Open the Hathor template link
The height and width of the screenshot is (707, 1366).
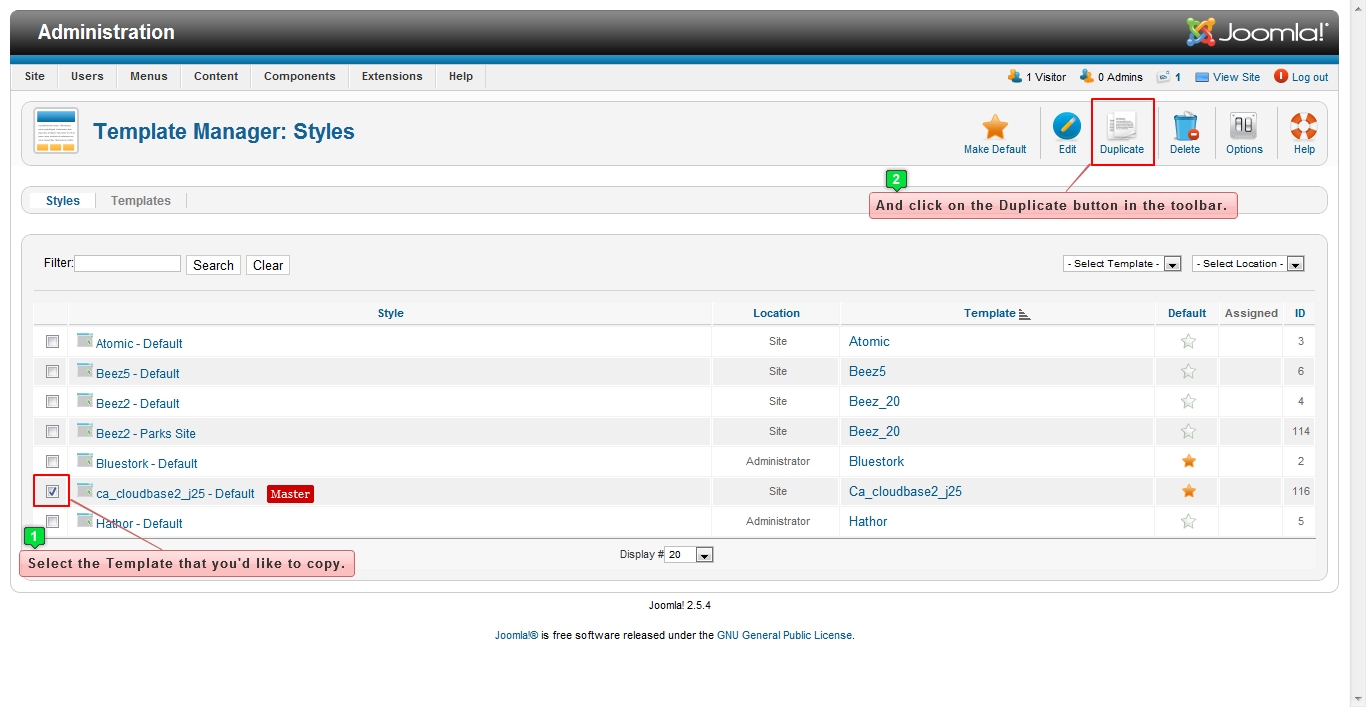point(868,521)
